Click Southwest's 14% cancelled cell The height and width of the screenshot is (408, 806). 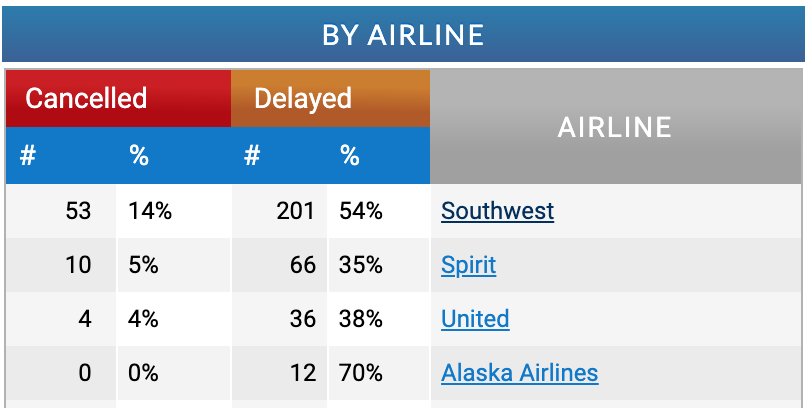150,211
